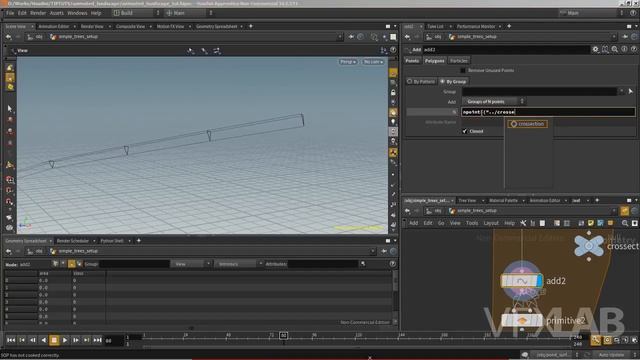Click the frame 48 mark on the timeline slider
The height and width of the screenshot is (360, 640).
pos(228,336)
